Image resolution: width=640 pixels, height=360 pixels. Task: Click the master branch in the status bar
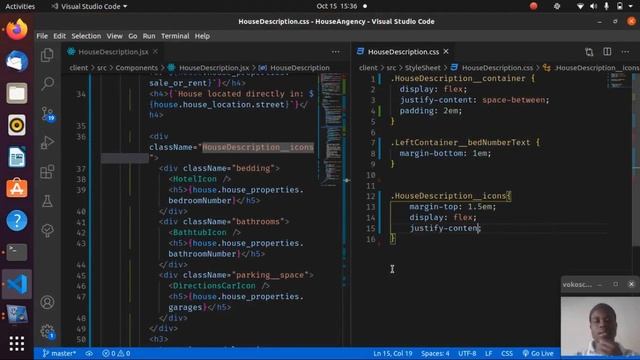(59, 353)
